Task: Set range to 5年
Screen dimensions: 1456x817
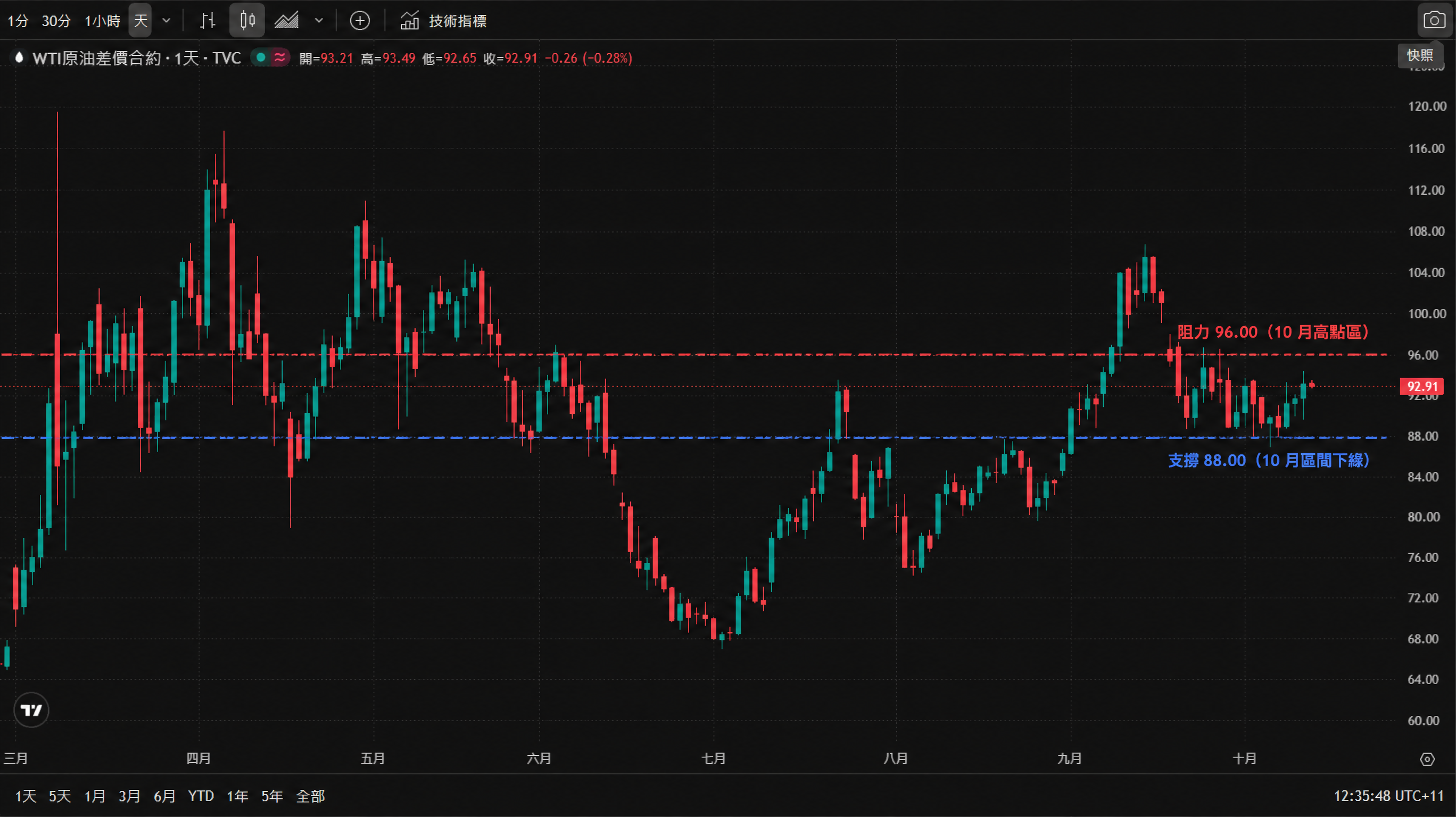Action: 272,797
